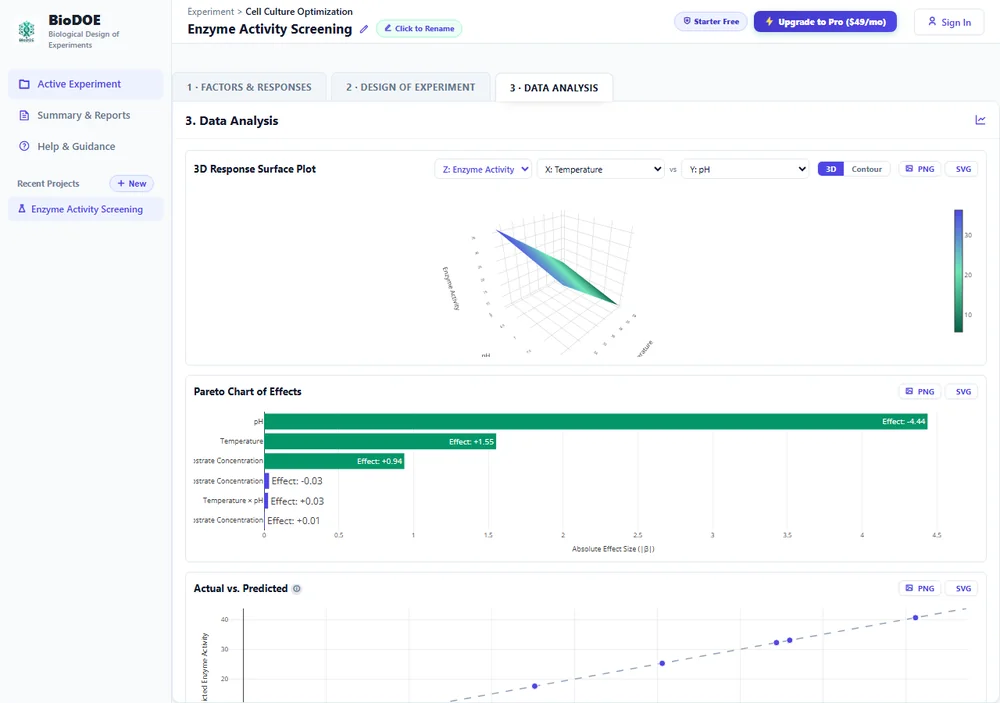Click the Experiment breadcrumb link
Viewport: 1000px width, 703px height.
click(x=210, y=11)
